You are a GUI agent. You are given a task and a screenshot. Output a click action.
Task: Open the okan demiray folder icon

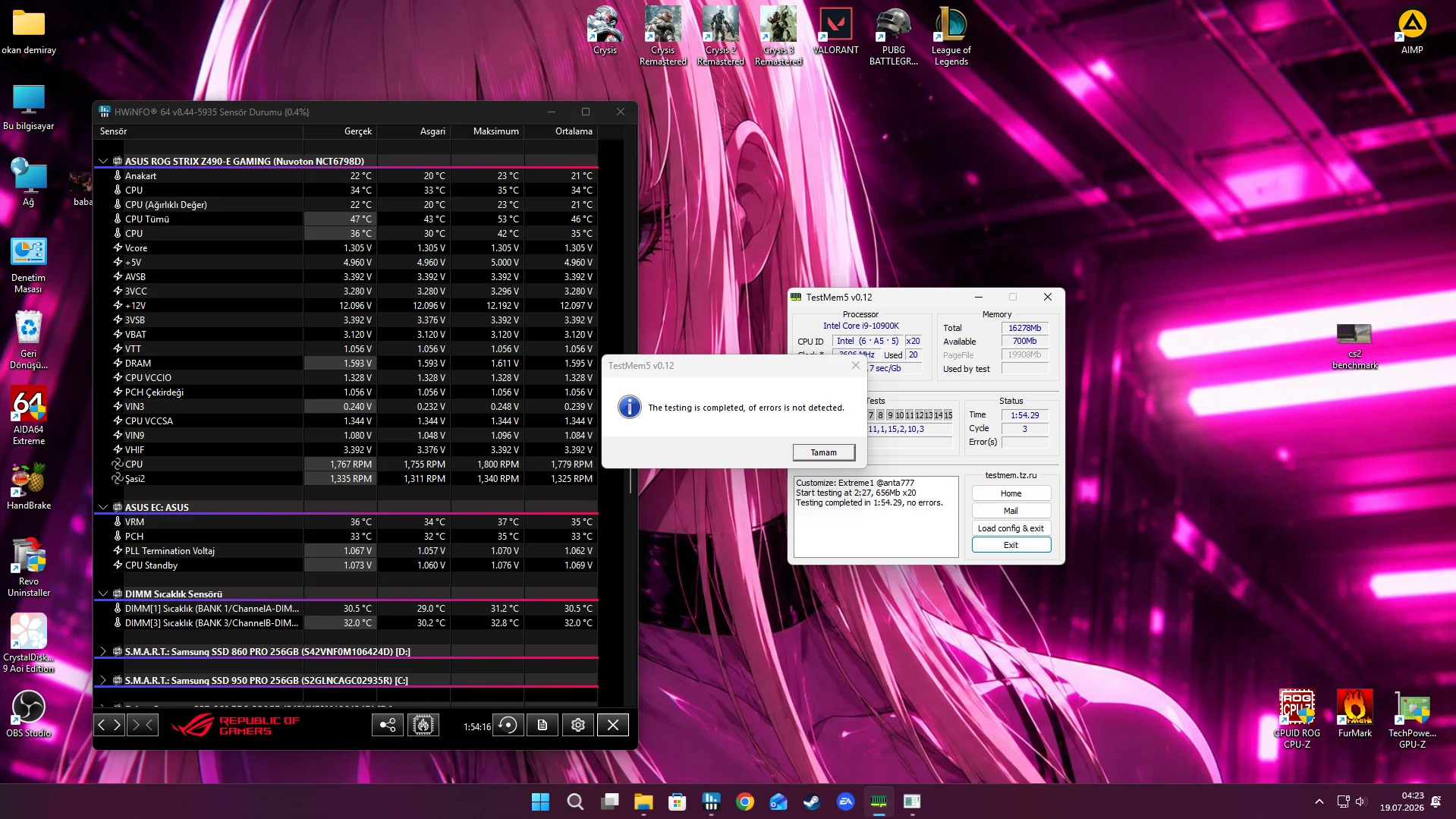point(29,31)
